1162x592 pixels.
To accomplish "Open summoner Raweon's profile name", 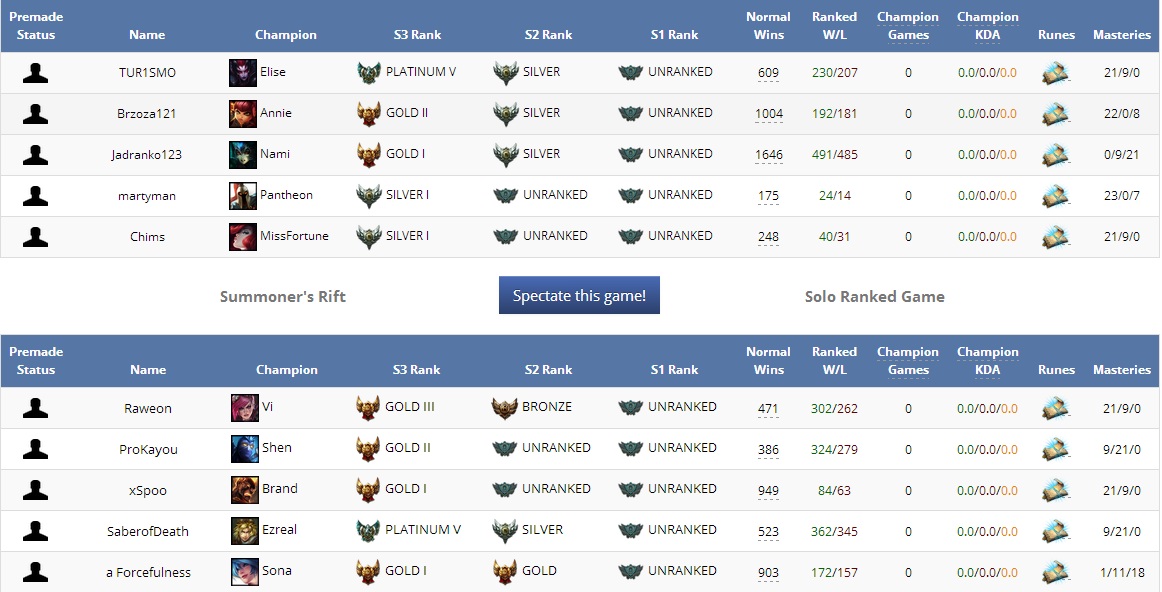I will [x=148, y=408].
